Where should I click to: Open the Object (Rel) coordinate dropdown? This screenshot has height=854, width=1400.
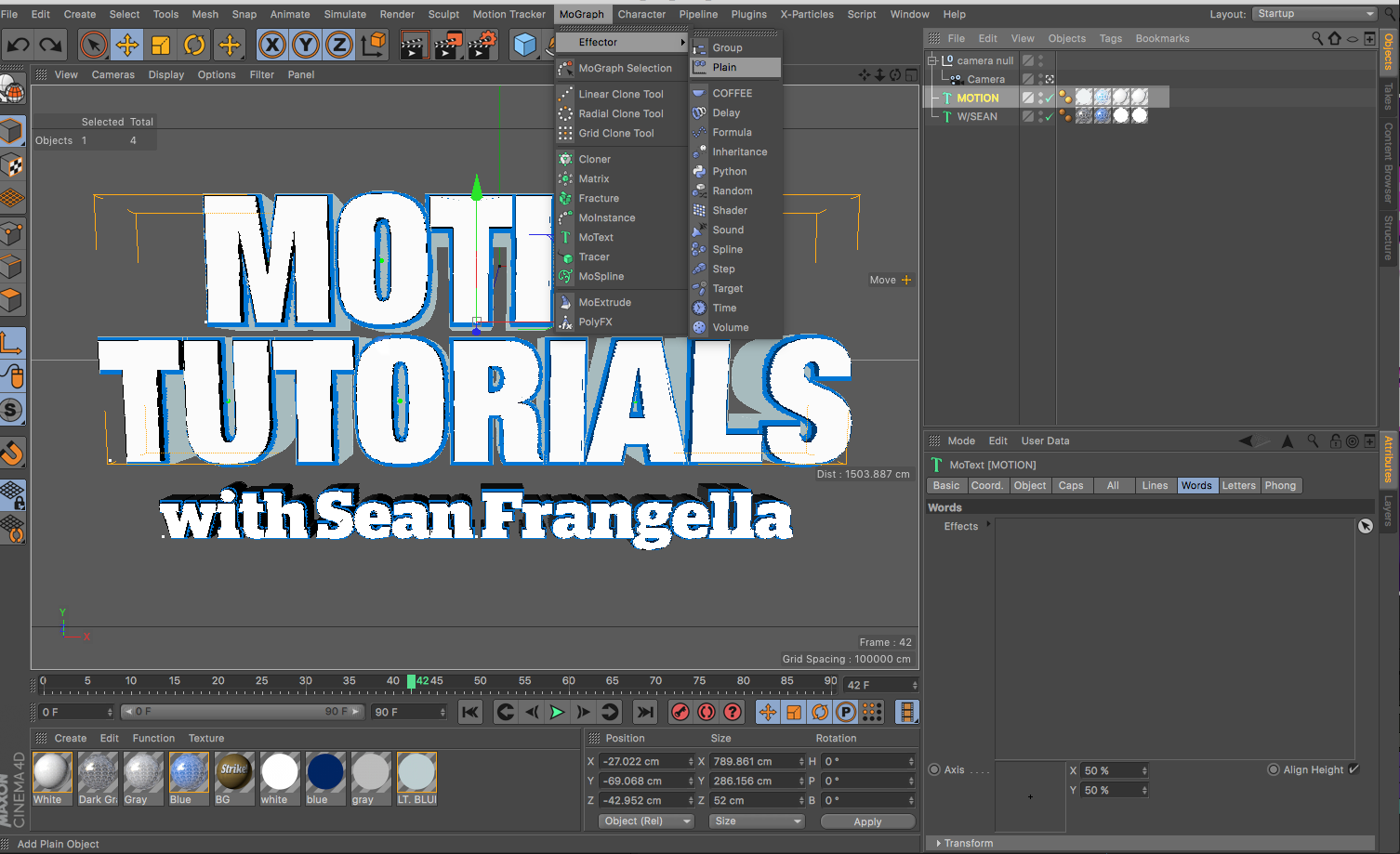647,821
